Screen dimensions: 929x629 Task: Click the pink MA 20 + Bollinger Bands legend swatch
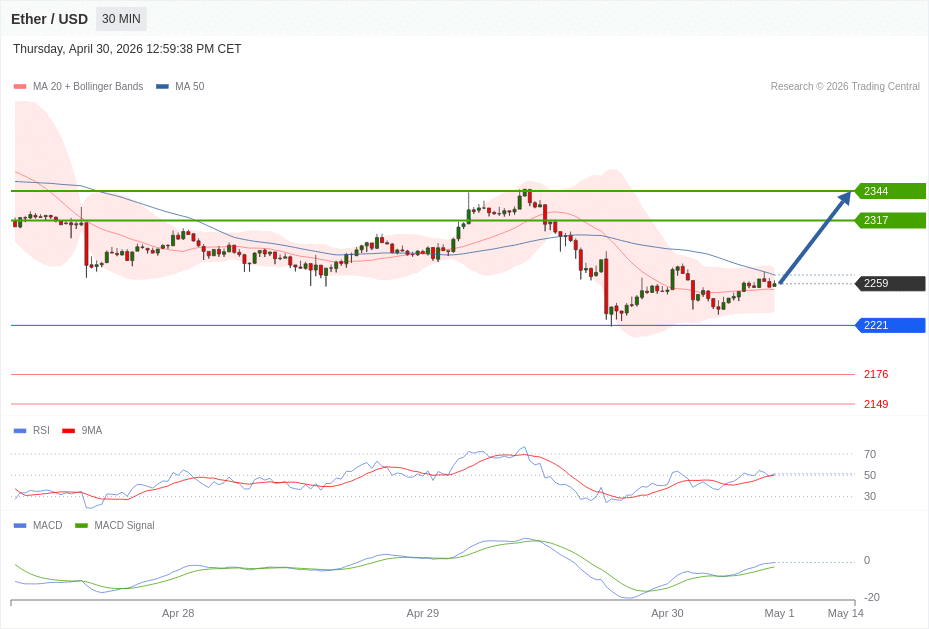point(20,87)
